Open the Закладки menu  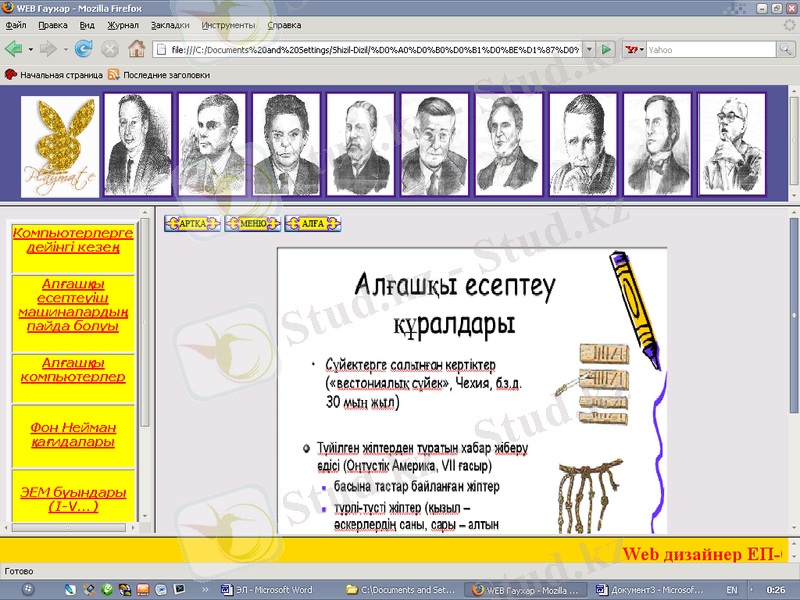[x=170, y=24]
